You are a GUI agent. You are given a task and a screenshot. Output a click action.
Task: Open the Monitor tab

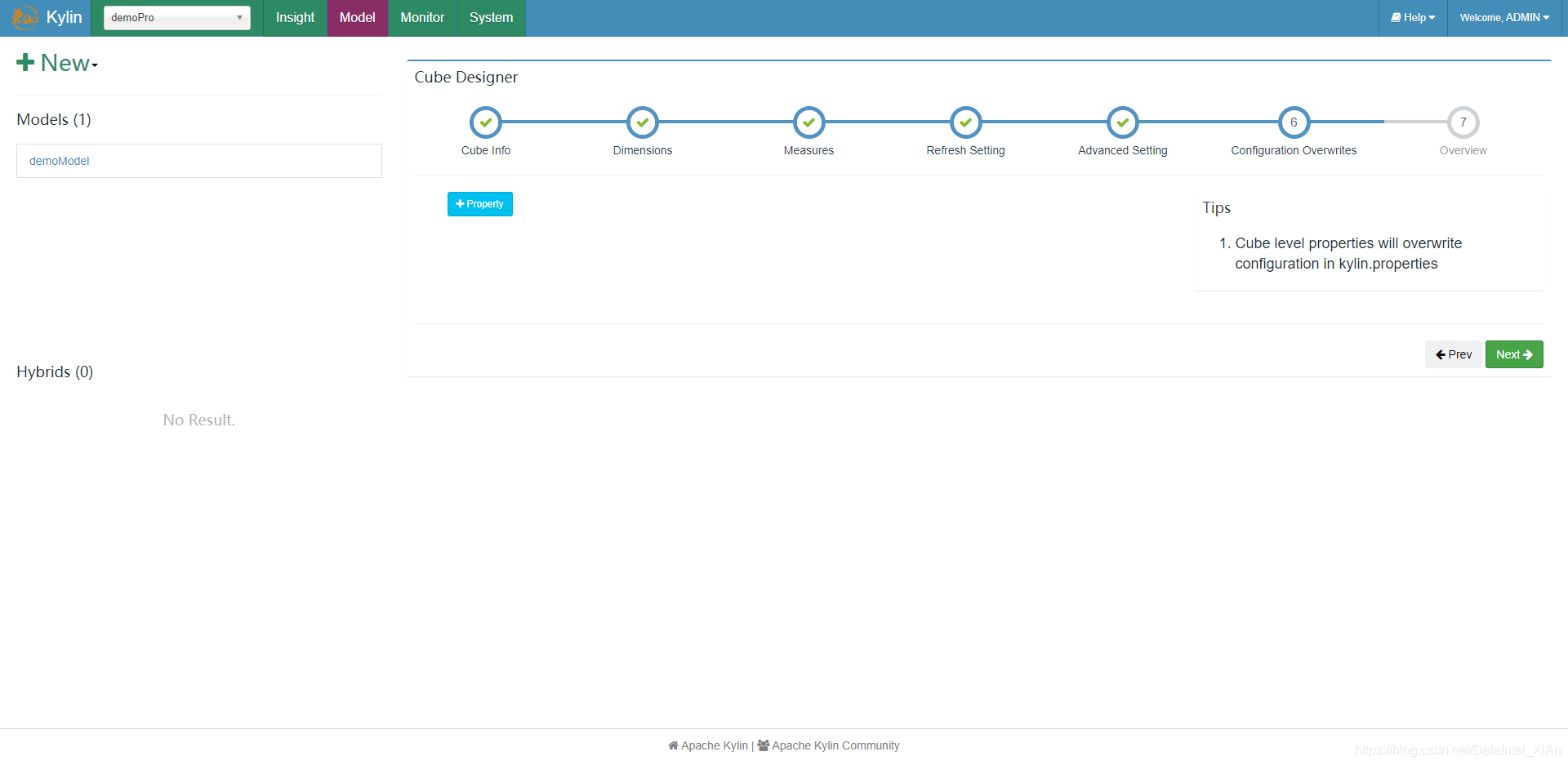point(422,18)
